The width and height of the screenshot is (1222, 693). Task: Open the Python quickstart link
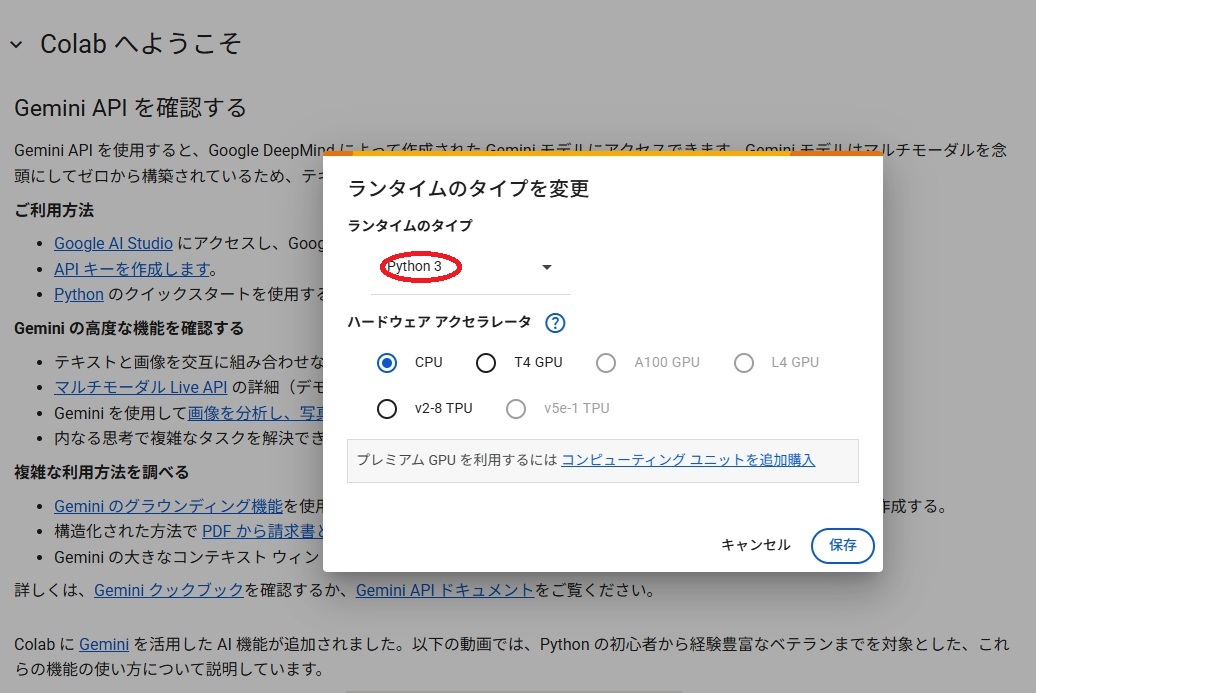79,294
